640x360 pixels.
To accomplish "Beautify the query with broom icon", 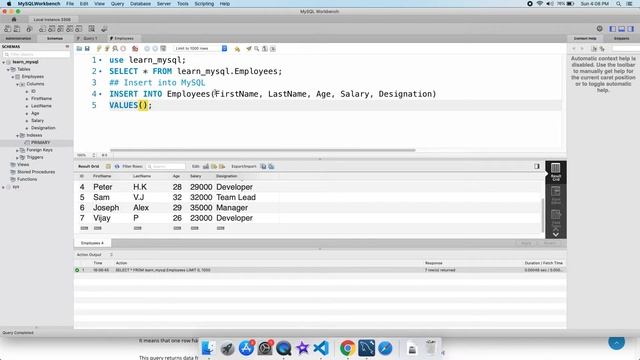I will point(249,49).
